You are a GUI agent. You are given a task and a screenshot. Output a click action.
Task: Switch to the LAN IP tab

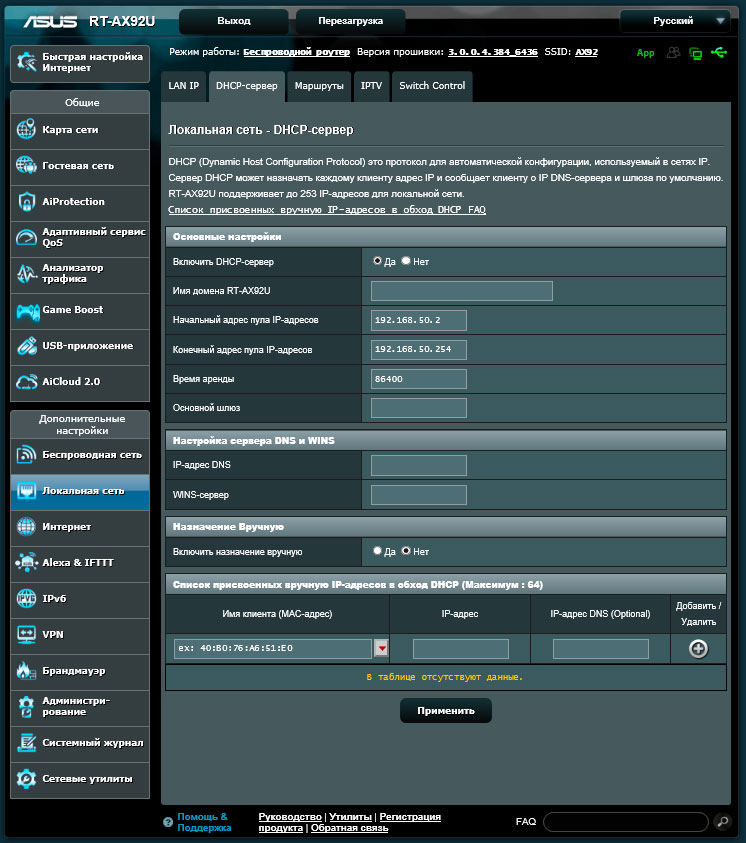(x=184, y=86)
